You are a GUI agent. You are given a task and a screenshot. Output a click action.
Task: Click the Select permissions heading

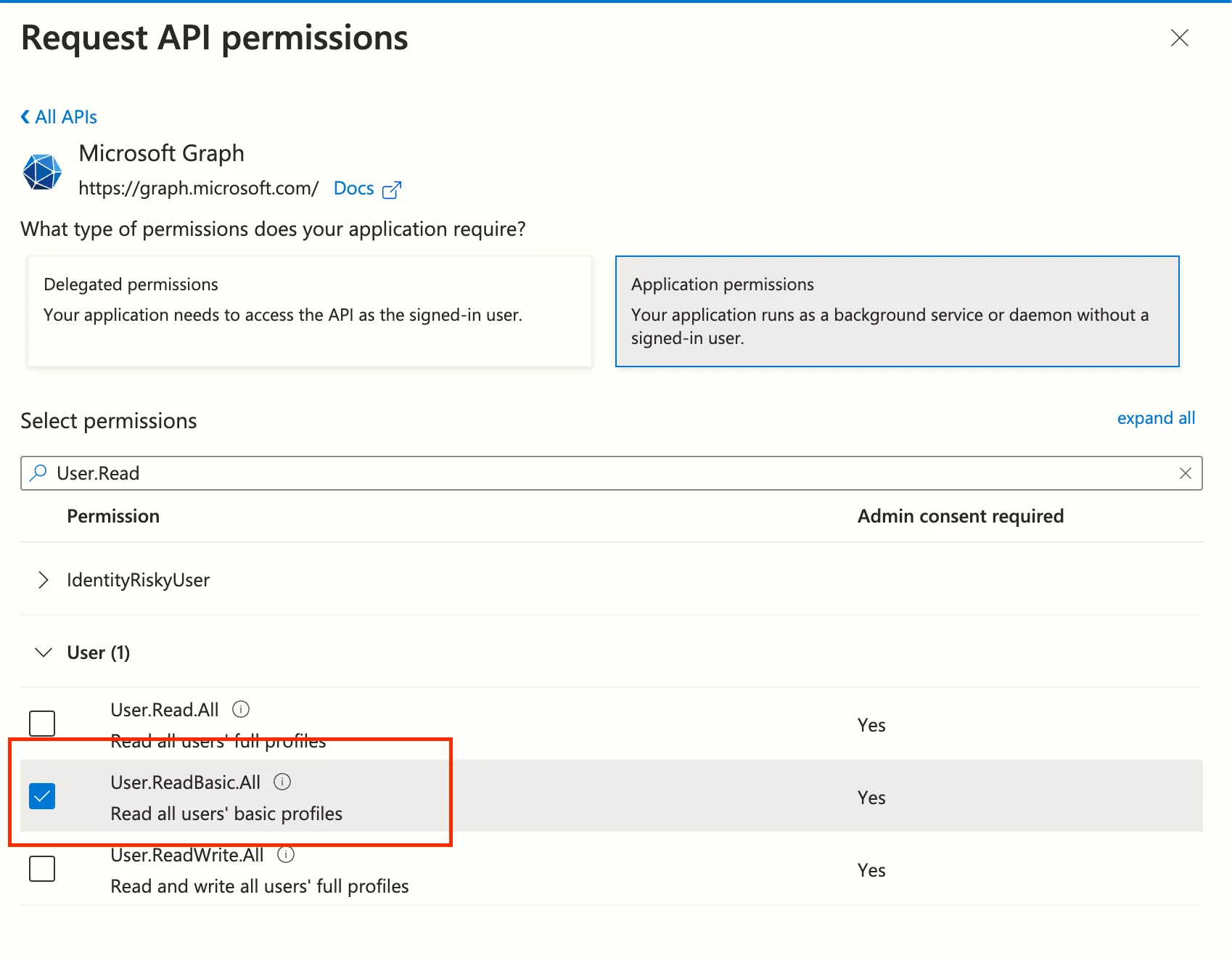click(109, 421)
